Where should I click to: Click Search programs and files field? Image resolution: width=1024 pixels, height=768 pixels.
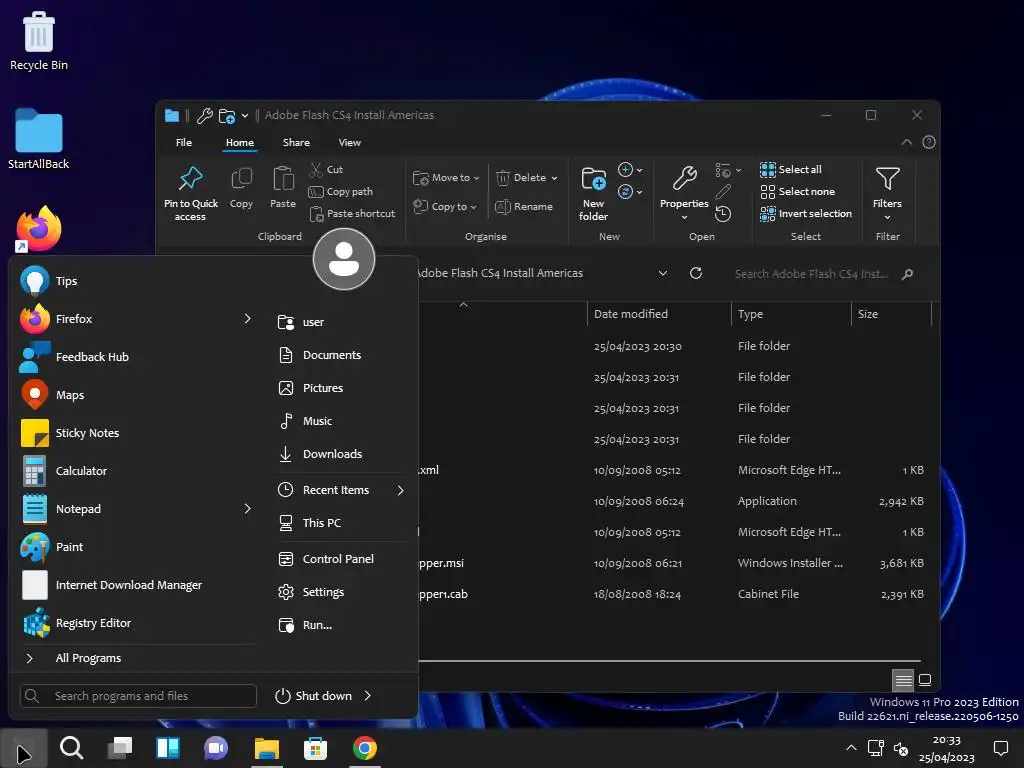click(x=138, y=696)
